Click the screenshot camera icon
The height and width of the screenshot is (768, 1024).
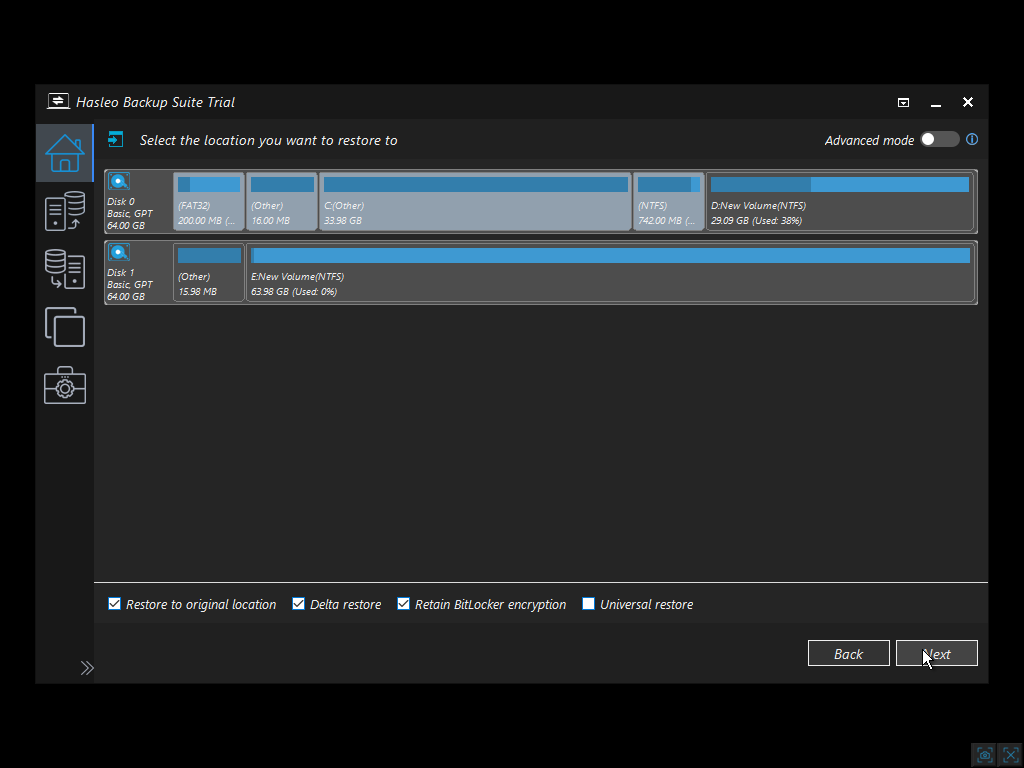click(985, 754)
